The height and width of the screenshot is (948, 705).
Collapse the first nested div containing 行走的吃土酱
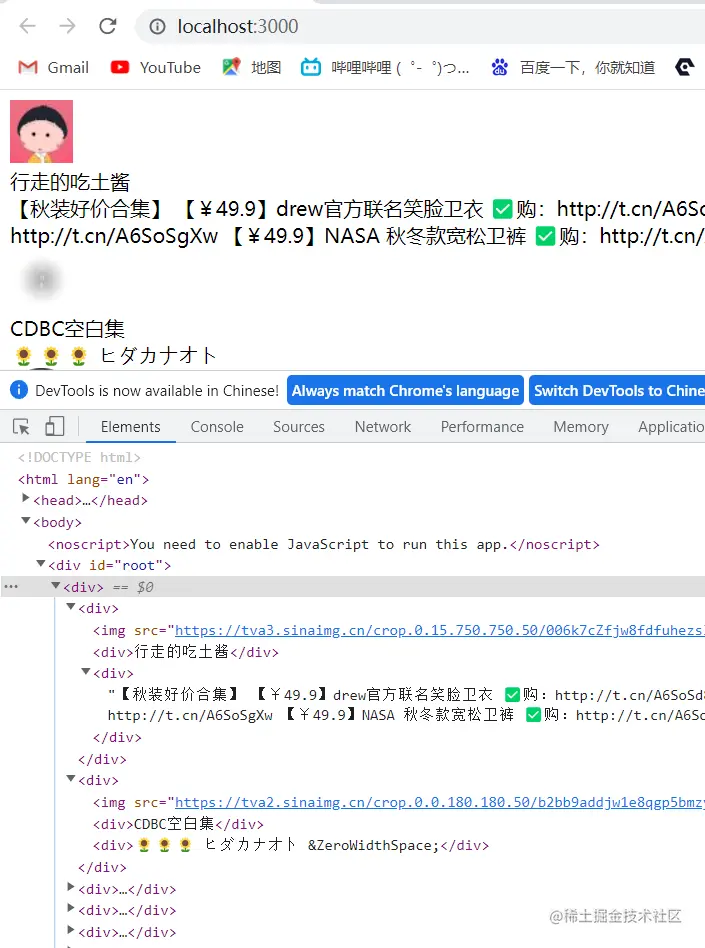click(71, 606)
